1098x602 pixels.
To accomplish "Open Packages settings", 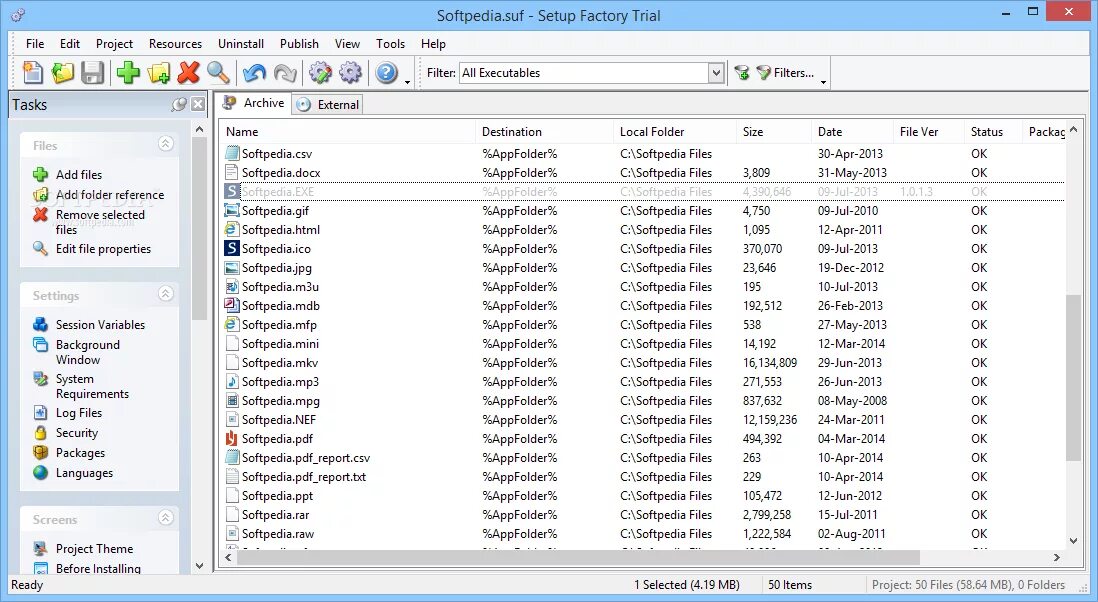I will click(80, 453).
